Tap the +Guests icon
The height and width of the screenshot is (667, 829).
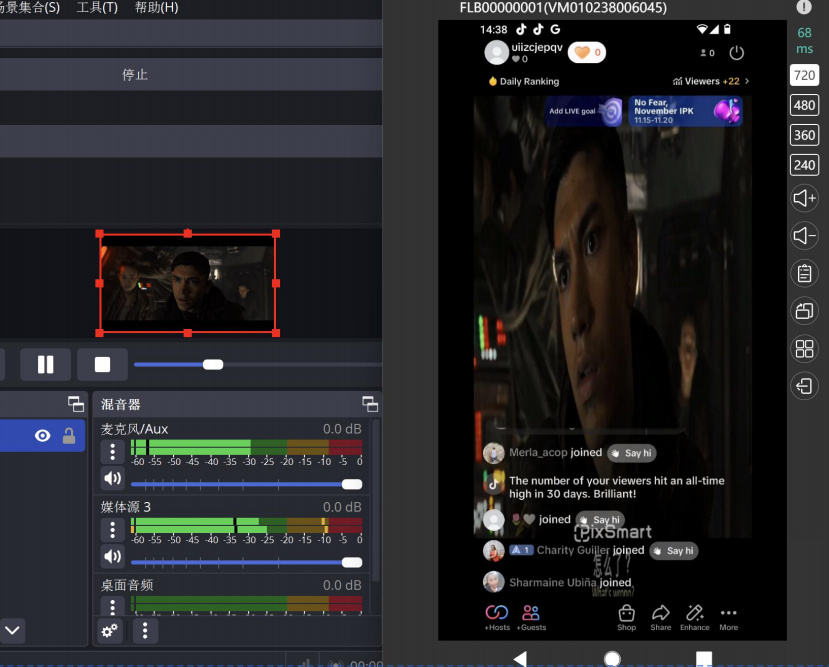(531, 617)
